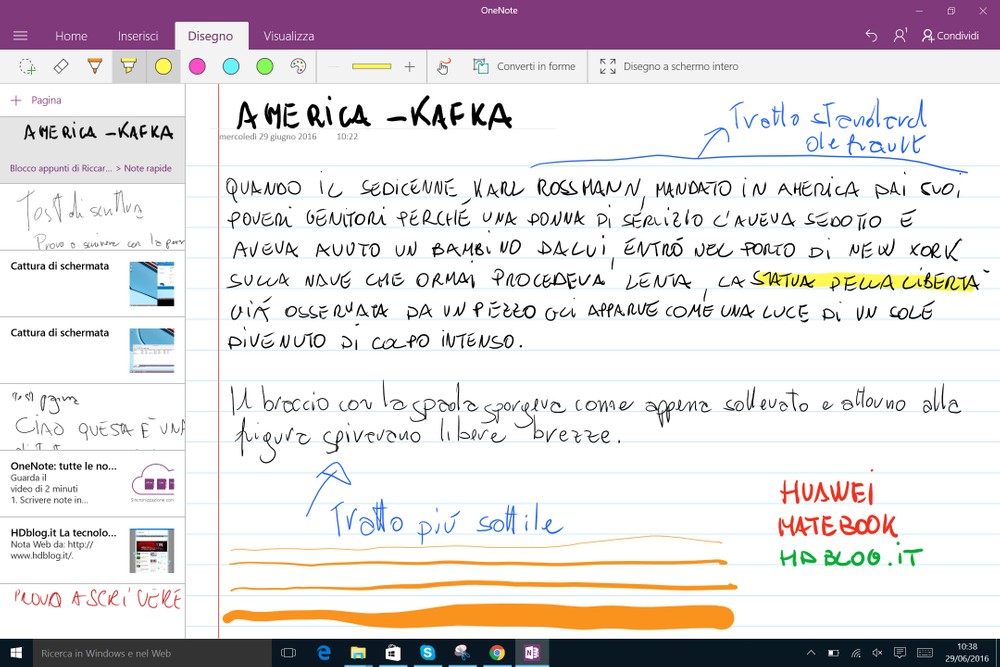Open the Inserisci tab
Screen dimensions: 1000x667
(138, 36)
